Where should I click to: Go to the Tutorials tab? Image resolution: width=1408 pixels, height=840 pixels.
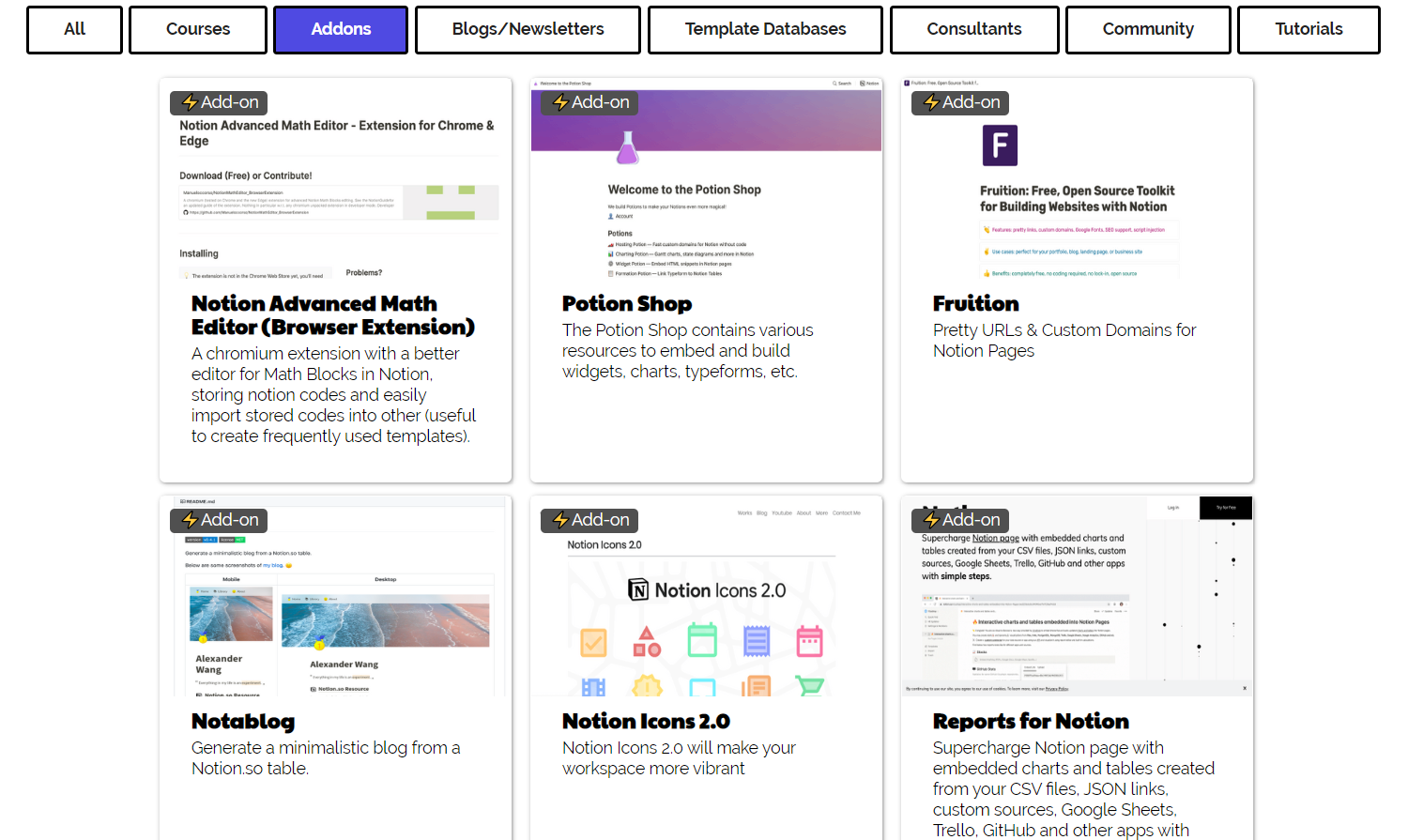click(1309, 30)
